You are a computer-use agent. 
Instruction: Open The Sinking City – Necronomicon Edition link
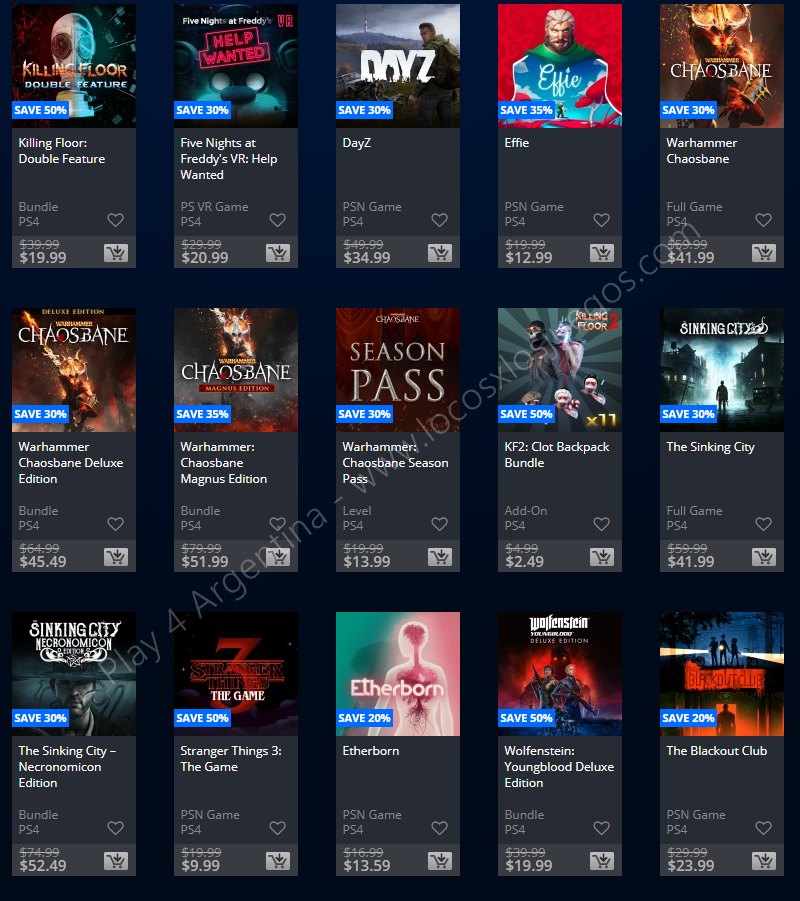pyautogui.click(x=67, y=767)
